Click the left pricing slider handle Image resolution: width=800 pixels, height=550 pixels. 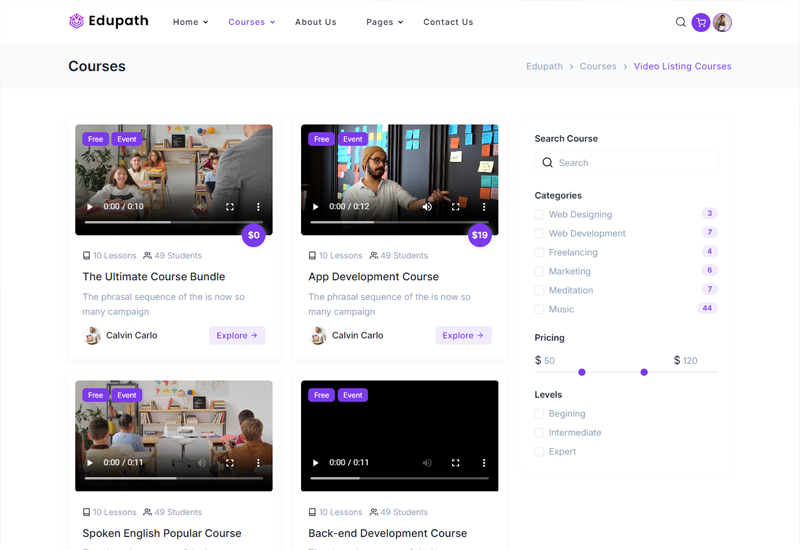[x=582, y=372]
